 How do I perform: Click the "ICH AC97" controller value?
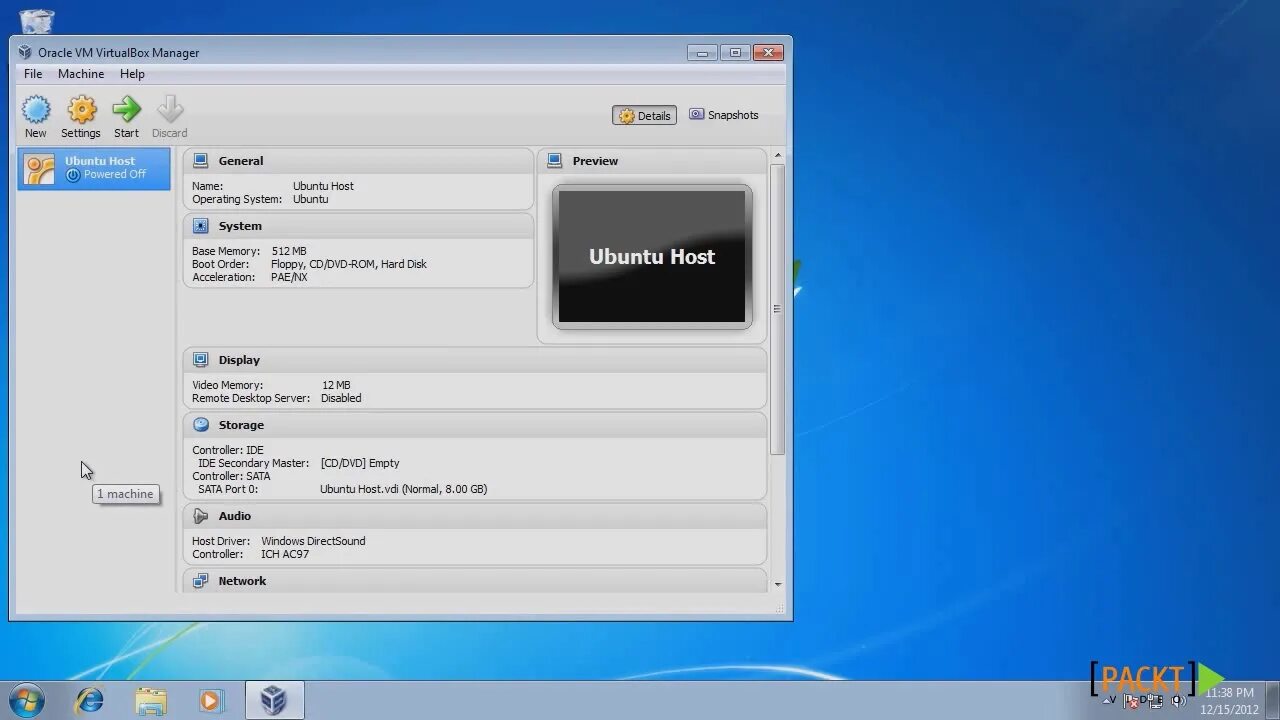(x=285, y=554)
